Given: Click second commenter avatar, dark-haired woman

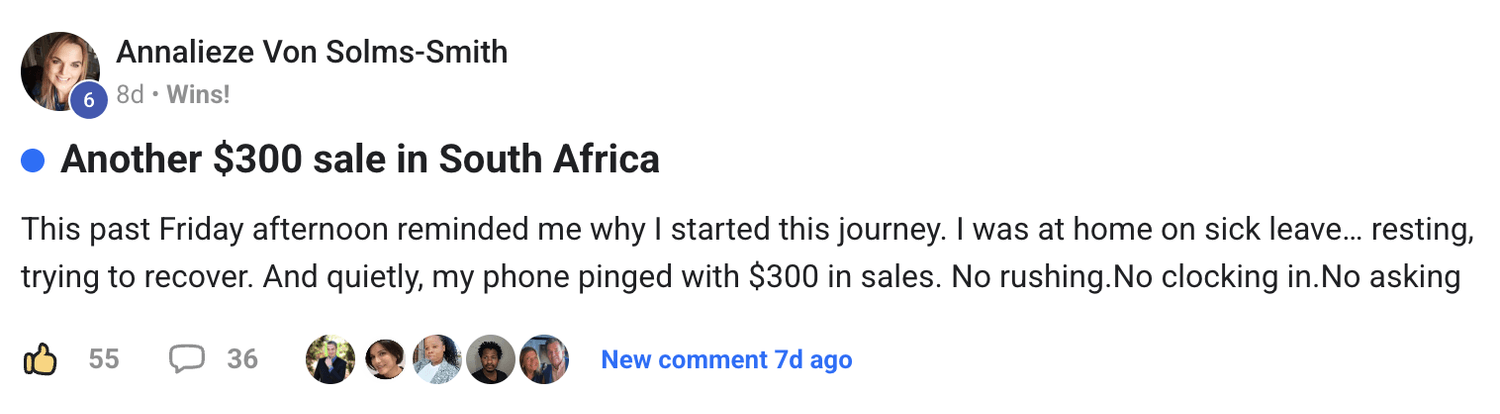Looking at the screenshot, I should point(384,359).
